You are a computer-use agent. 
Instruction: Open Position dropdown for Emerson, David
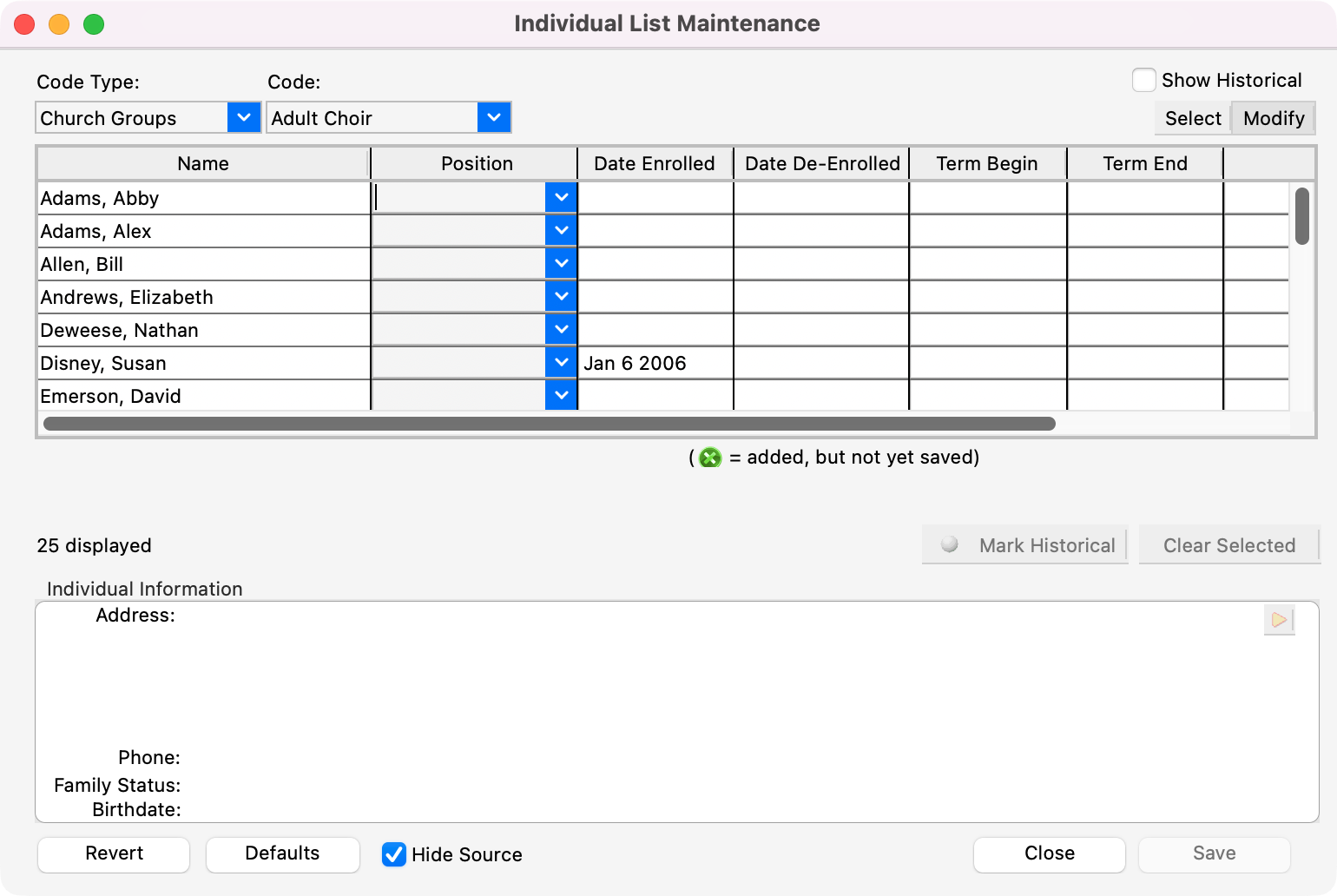[562, 396]
